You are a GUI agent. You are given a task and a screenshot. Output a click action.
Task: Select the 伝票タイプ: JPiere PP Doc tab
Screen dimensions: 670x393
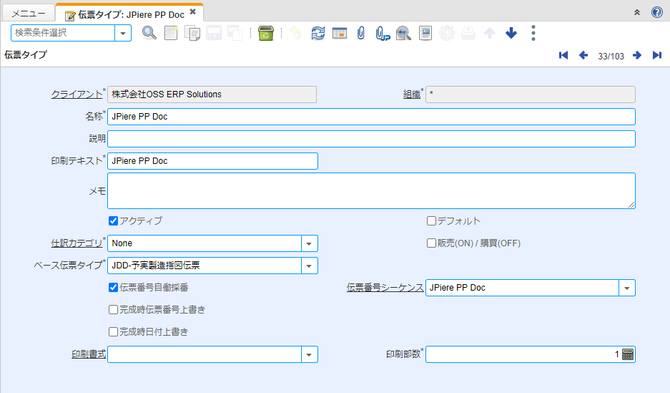[x=130, y=13]
